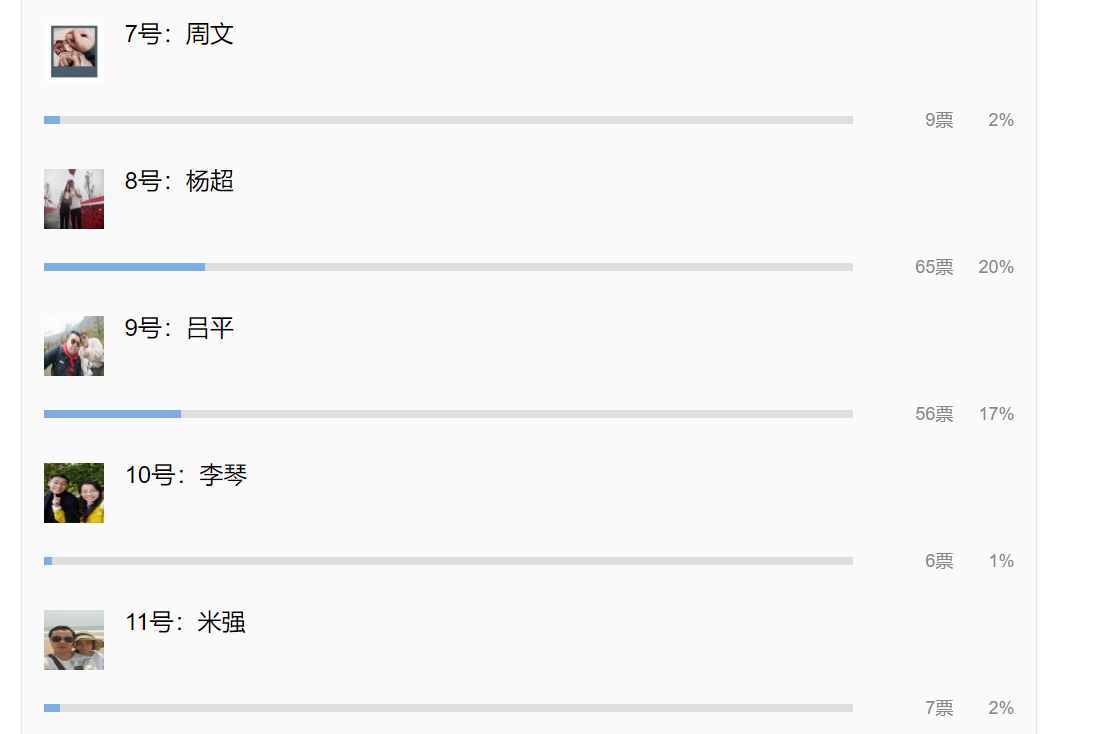Open the avatar photo of 10号 李琴
This screenshot has width=1095, height=734.
pyautogui.click(x=74, y=493)
